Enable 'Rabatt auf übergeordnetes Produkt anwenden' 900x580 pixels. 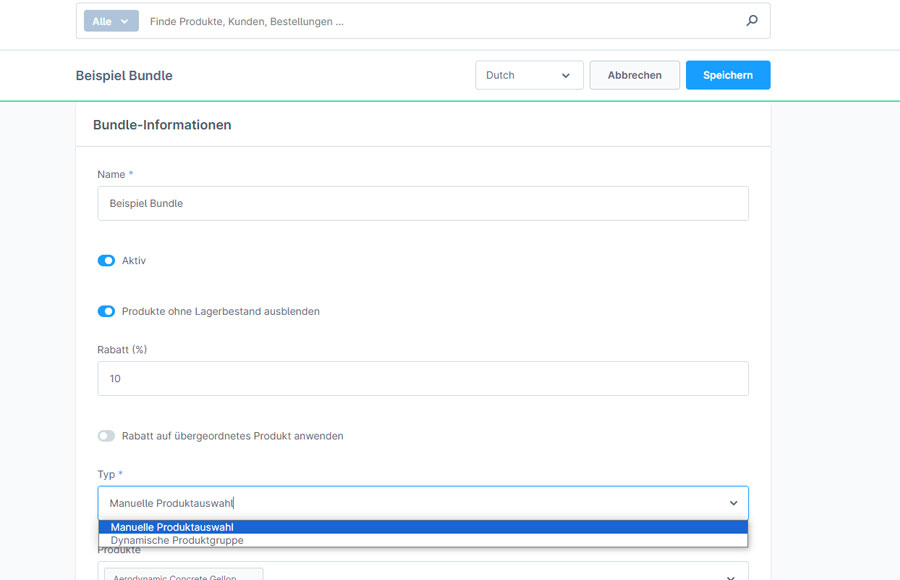(x=106, y=435)
